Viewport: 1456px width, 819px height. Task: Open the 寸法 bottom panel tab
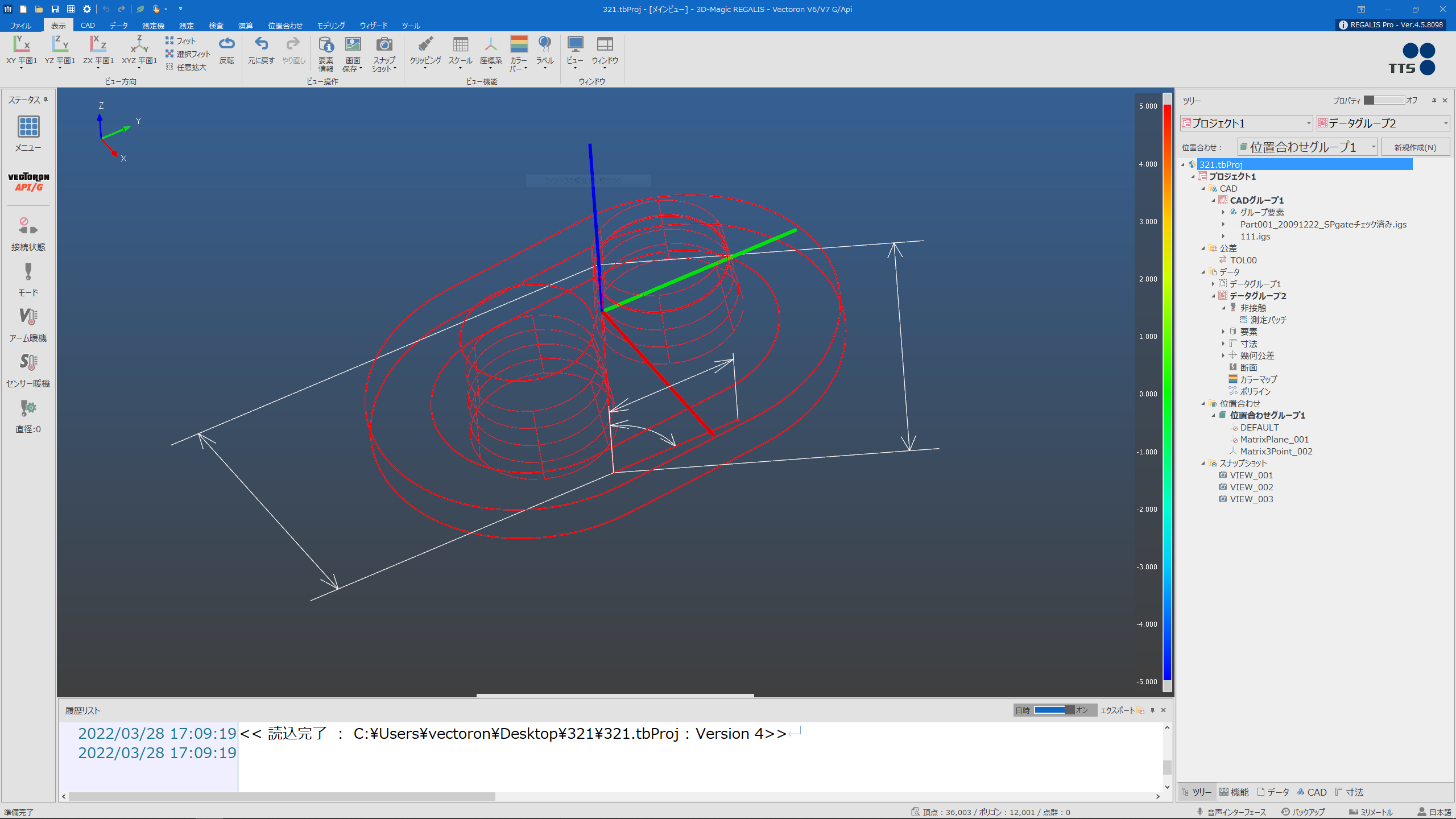point(1349,792)
